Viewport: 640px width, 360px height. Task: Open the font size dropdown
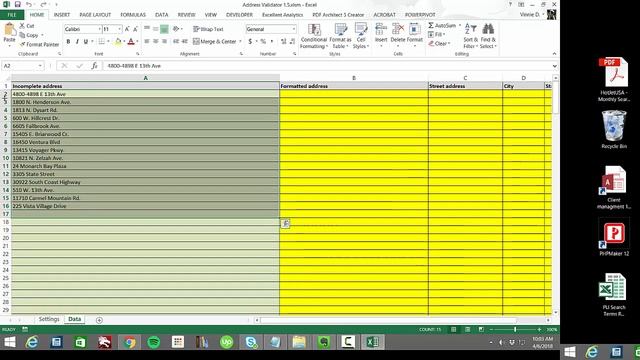click(119, 29)
